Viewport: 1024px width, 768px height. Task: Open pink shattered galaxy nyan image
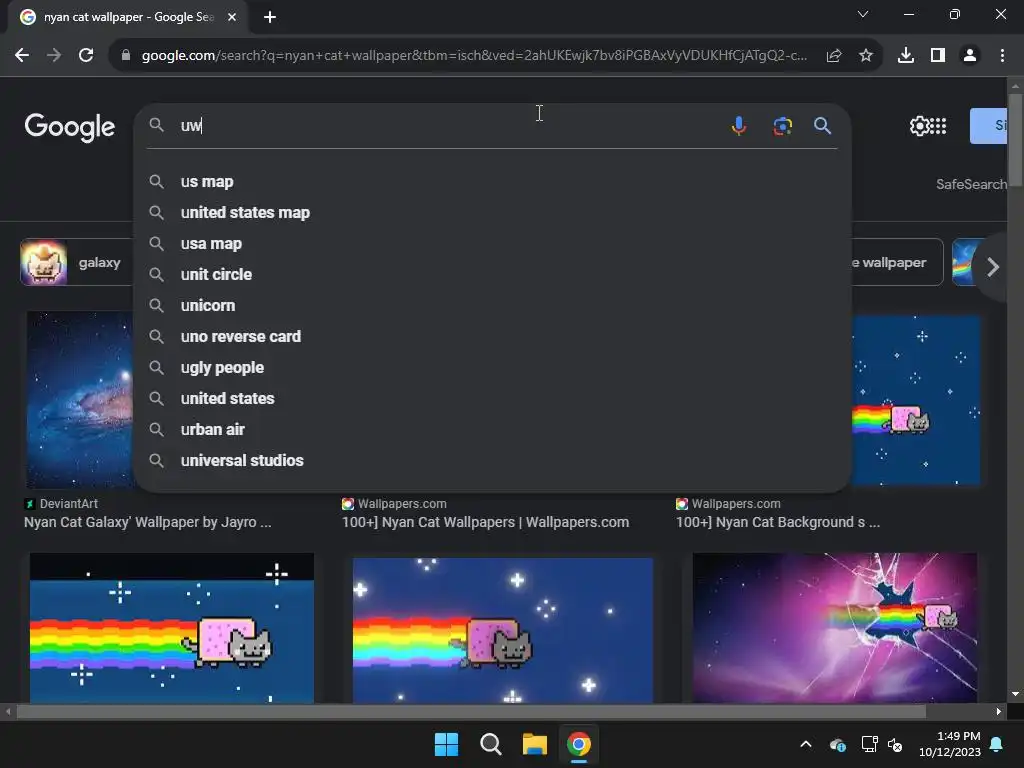[x=835, y=628]
